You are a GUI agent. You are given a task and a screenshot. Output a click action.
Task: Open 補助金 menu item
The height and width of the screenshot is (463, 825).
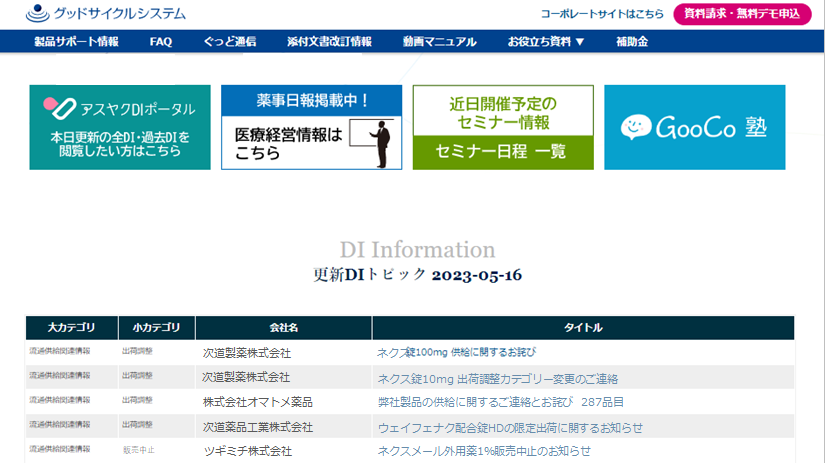tap(632, 42)
